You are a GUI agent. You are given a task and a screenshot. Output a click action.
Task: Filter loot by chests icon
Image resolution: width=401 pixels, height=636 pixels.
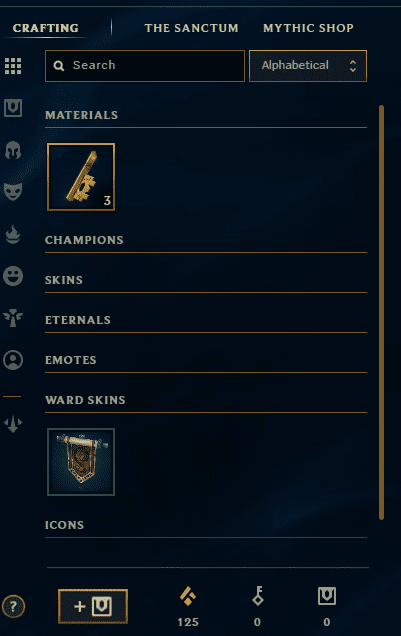point(13,108)
